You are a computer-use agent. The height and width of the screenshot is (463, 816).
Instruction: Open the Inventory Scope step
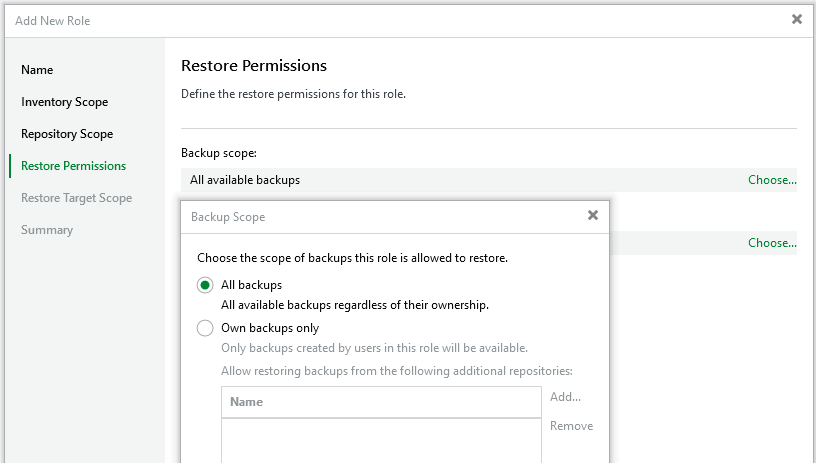[64, 102]
